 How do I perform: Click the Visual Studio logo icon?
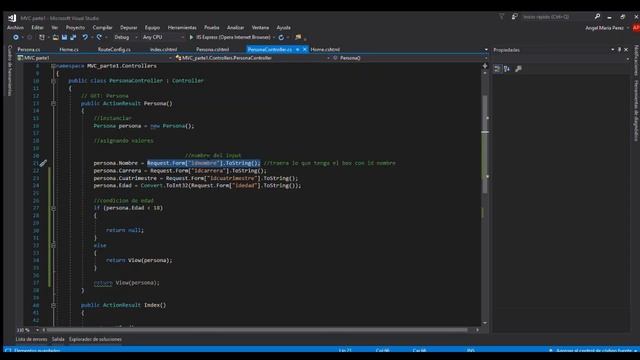point(12,18)
